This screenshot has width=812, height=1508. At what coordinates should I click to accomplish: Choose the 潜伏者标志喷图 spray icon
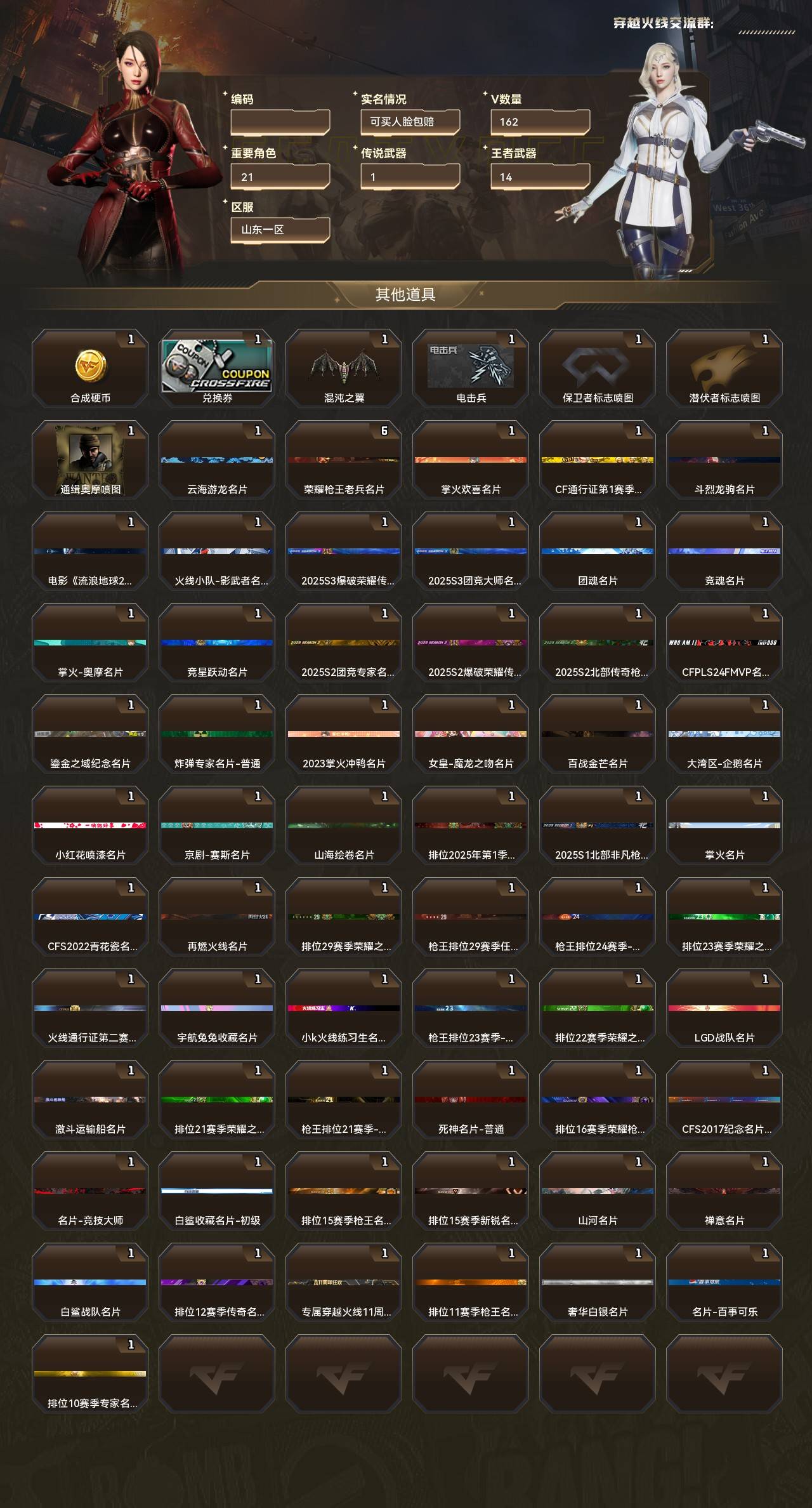pyautogui.click(x=724, y=369)
